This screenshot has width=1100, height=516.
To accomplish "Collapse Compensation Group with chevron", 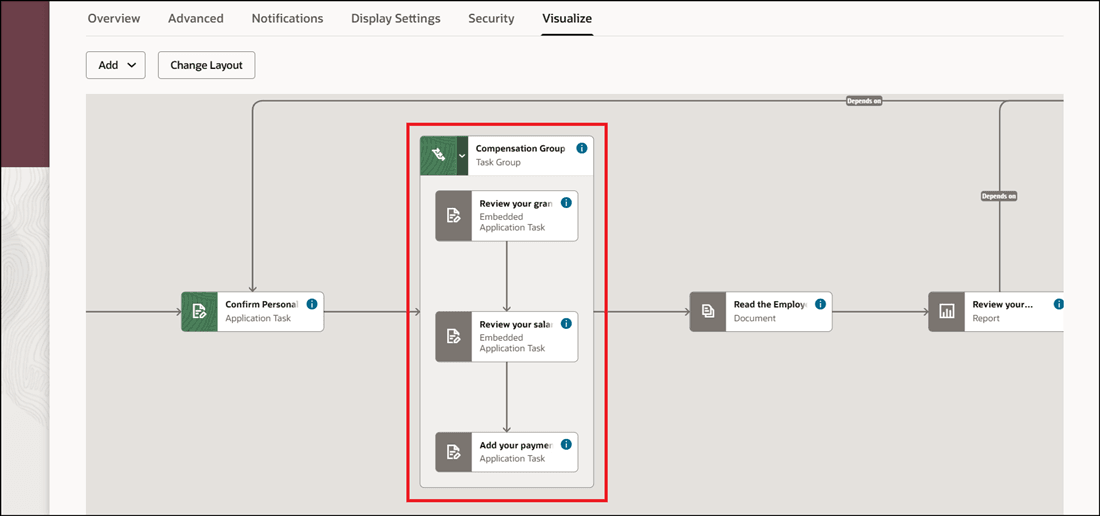I will coord(462,156).
